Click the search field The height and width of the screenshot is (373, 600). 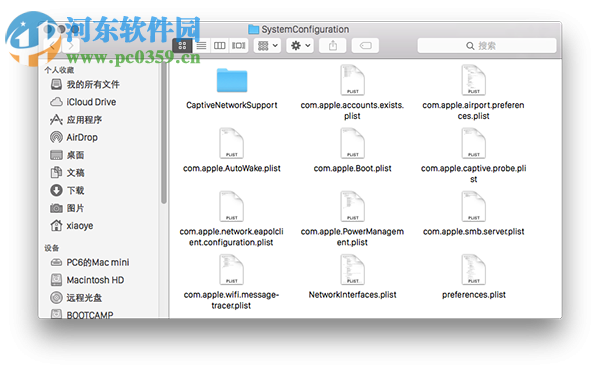(487, 46)
